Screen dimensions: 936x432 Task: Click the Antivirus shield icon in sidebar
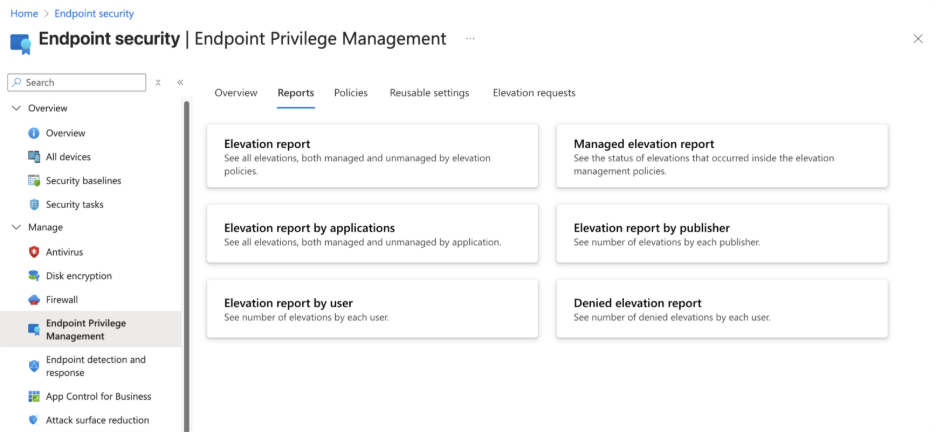(x=34, y=252)
